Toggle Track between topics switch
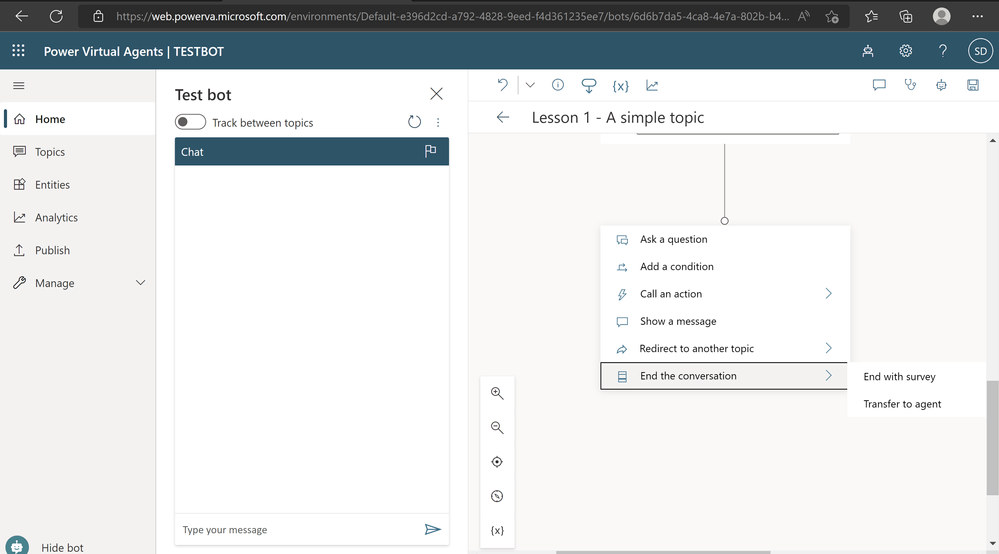 coord(190,122)
